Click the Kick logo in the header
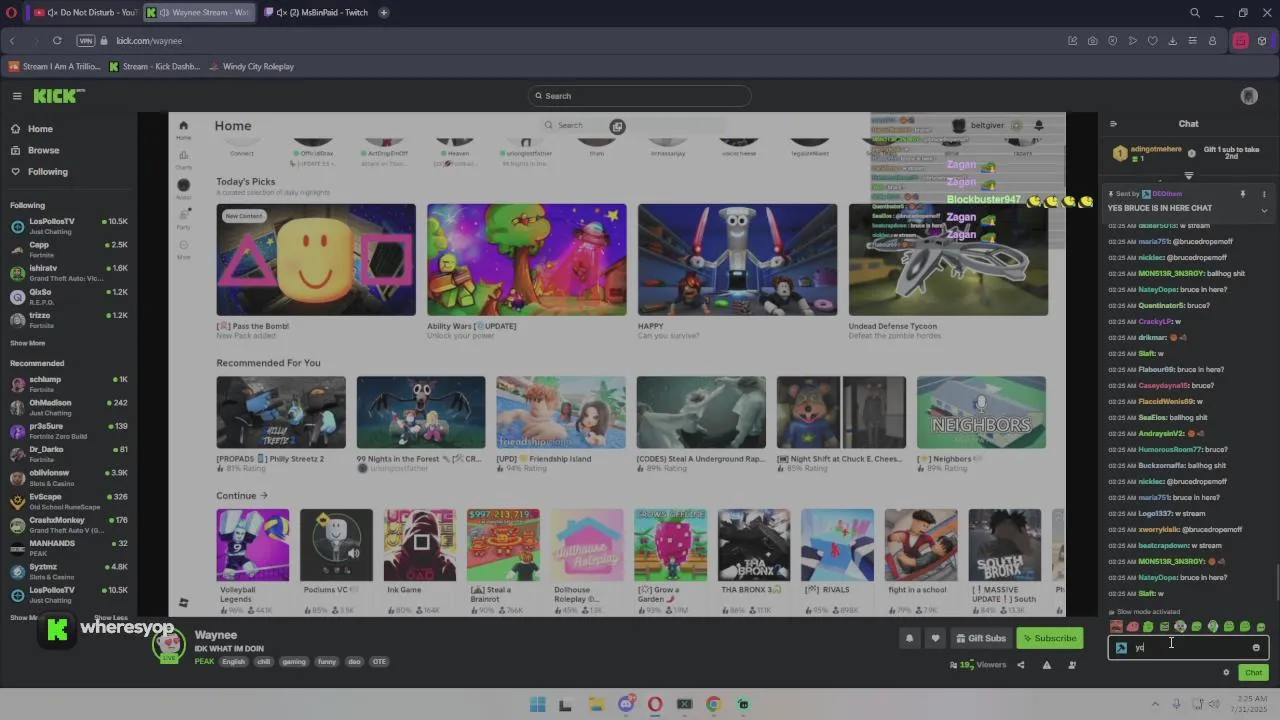 pos(58,96)
